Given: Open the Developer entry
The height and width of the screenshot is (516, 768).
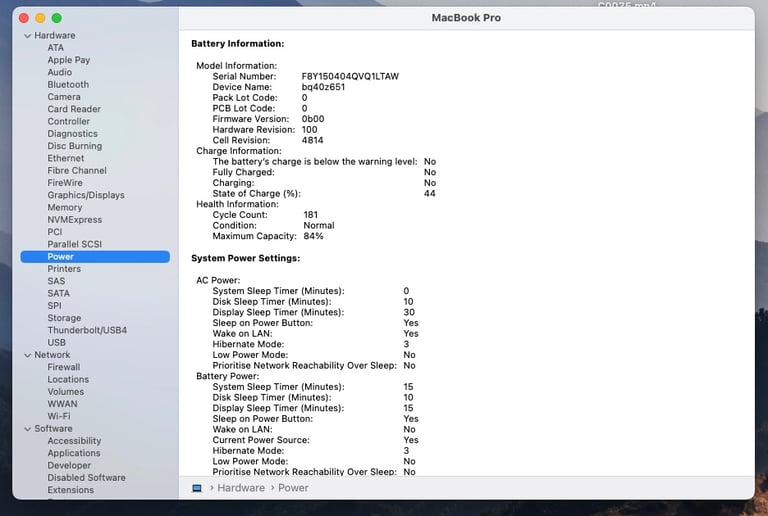Looking at the screenshot, I should tap(69, 465).
